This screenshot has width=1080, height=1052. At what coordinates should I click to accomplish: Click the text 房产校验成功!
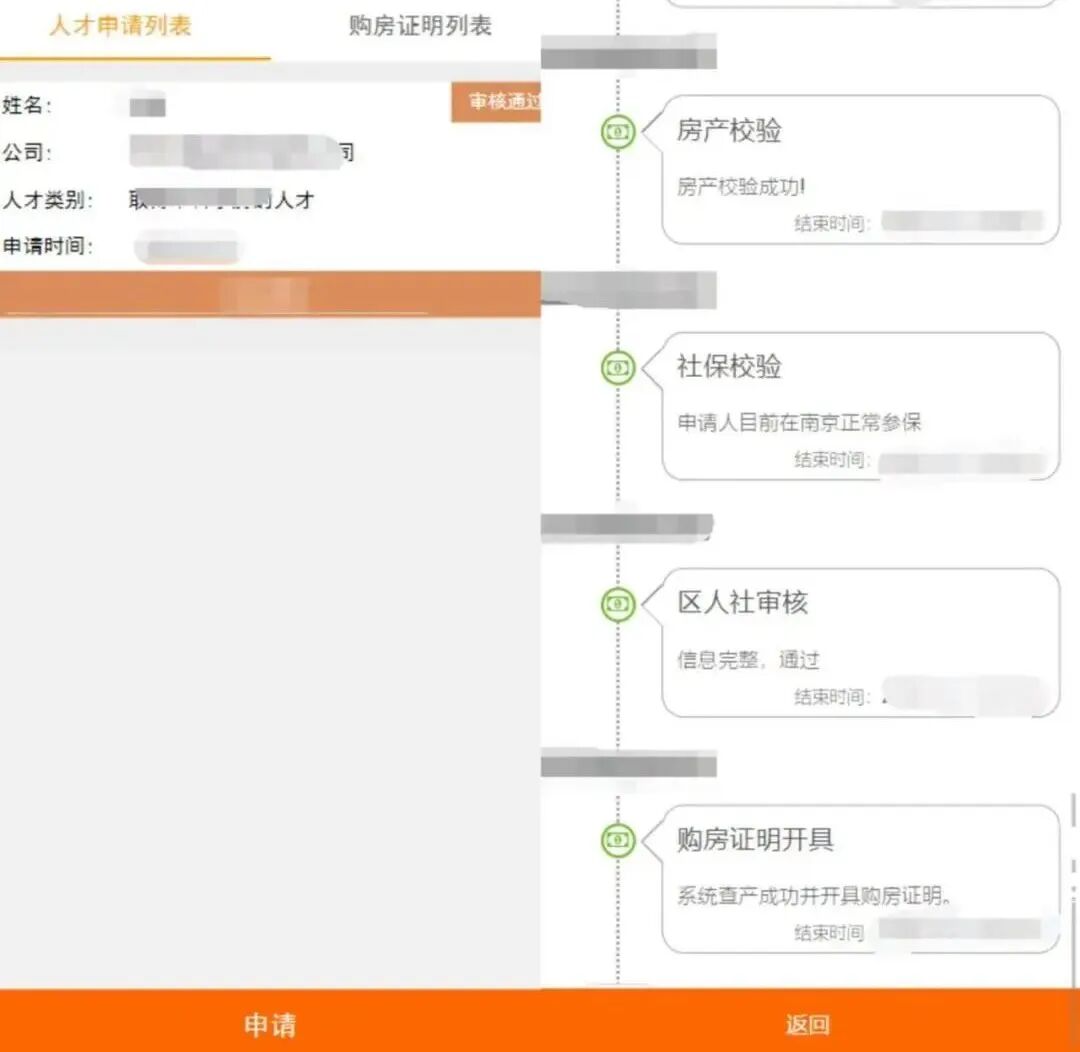pyautogui.click(x=741, y=187)
